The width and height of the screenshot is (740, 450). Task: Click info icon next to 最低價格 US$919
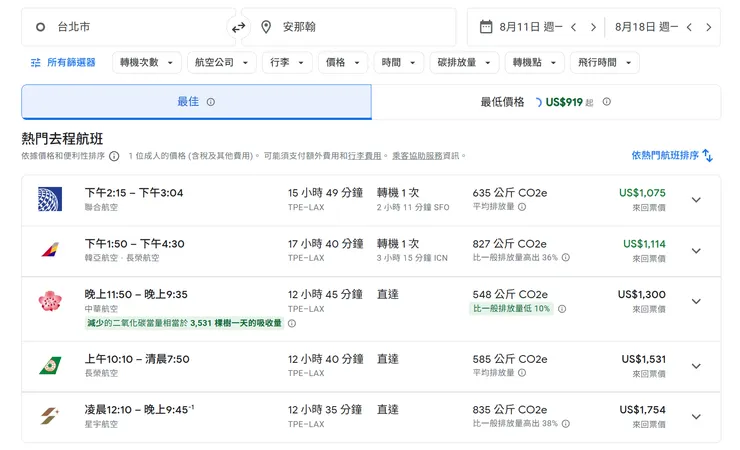[606, 101]
